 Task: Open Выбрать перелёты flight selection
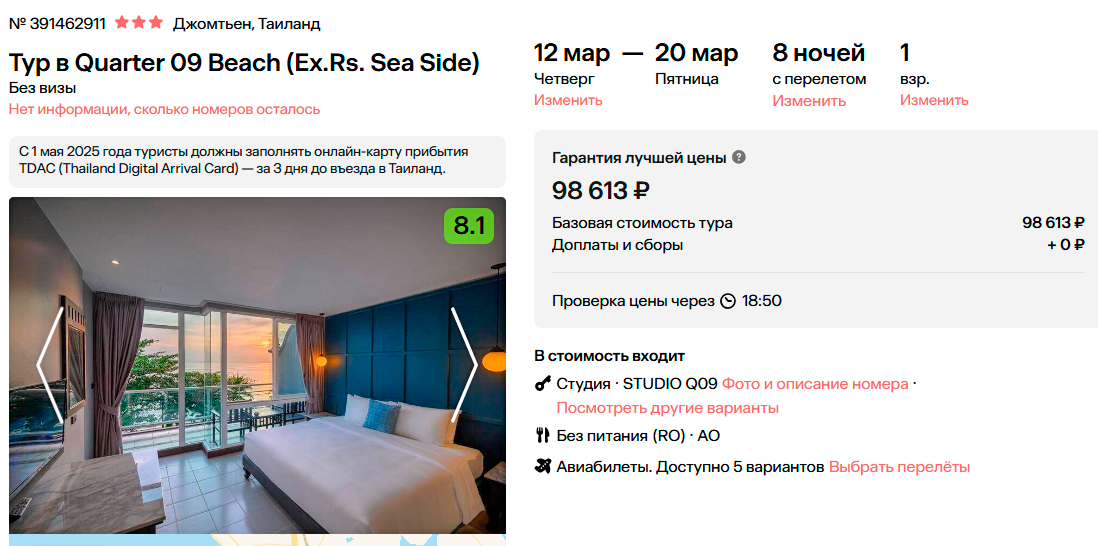pos(899,467)
